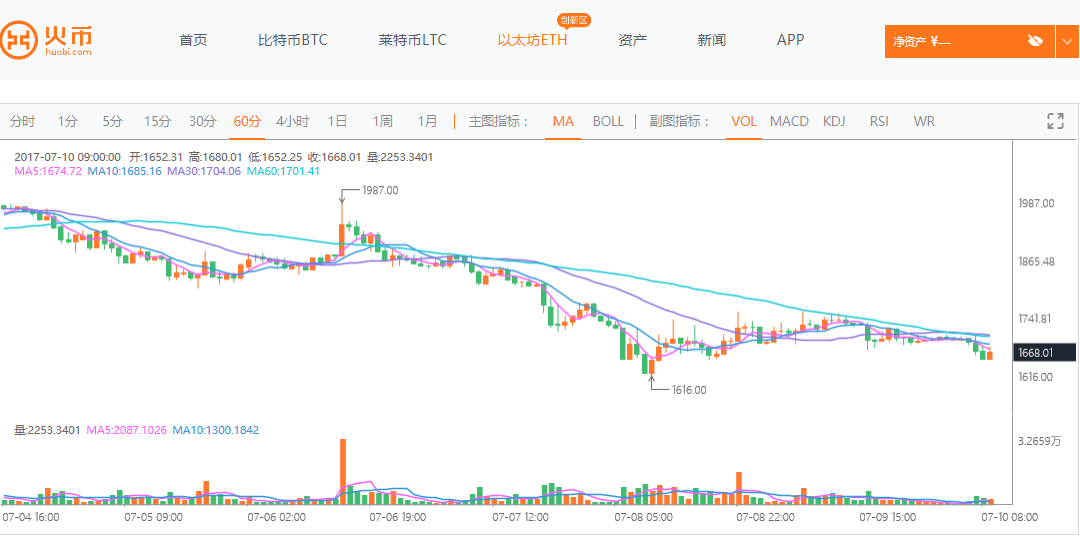This screenshot has width=1080, height=539.
Task: Switch sub-indicator to KDJ
Action: point(834,121)
